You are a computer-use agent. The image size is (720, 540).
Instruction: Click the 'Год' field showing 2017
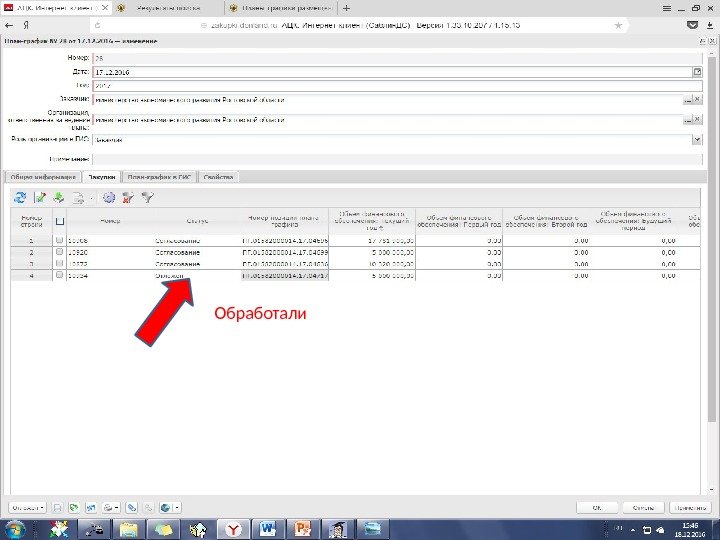click(x=397, y=85)
